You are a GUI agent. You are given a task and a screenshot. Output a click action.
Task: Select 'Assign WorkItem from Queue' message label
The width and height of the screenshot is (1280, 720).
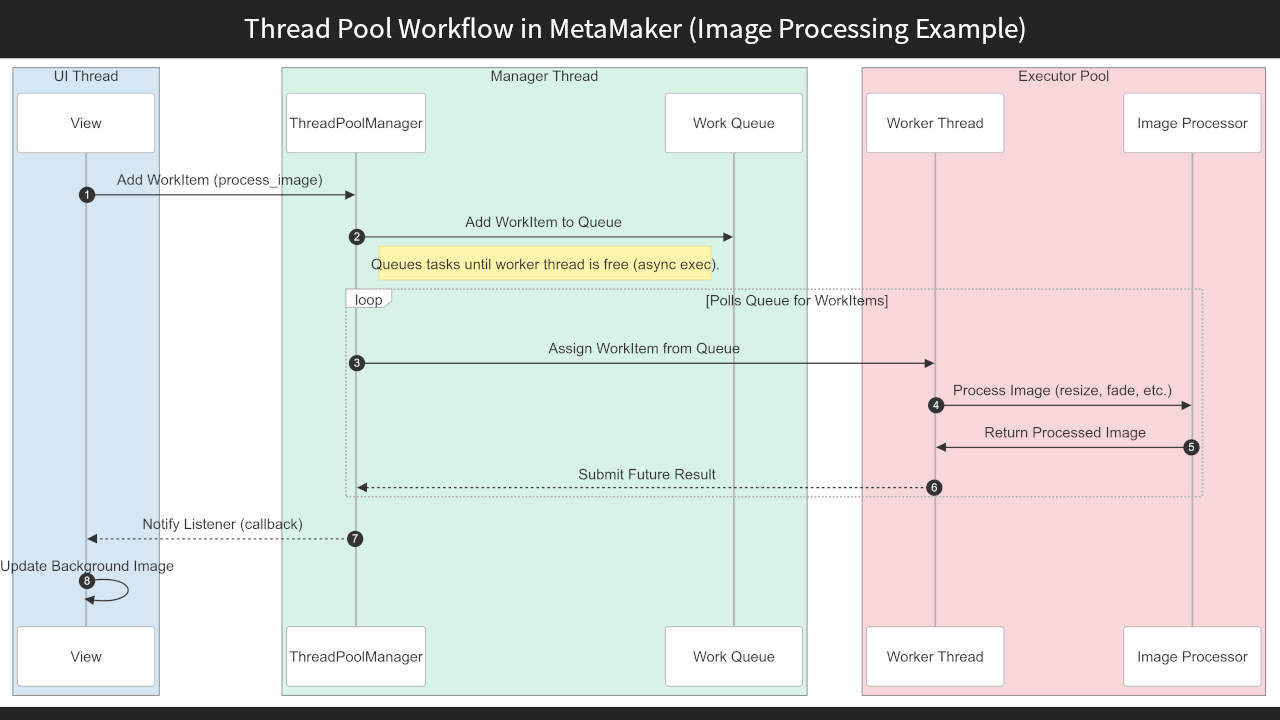644,349
